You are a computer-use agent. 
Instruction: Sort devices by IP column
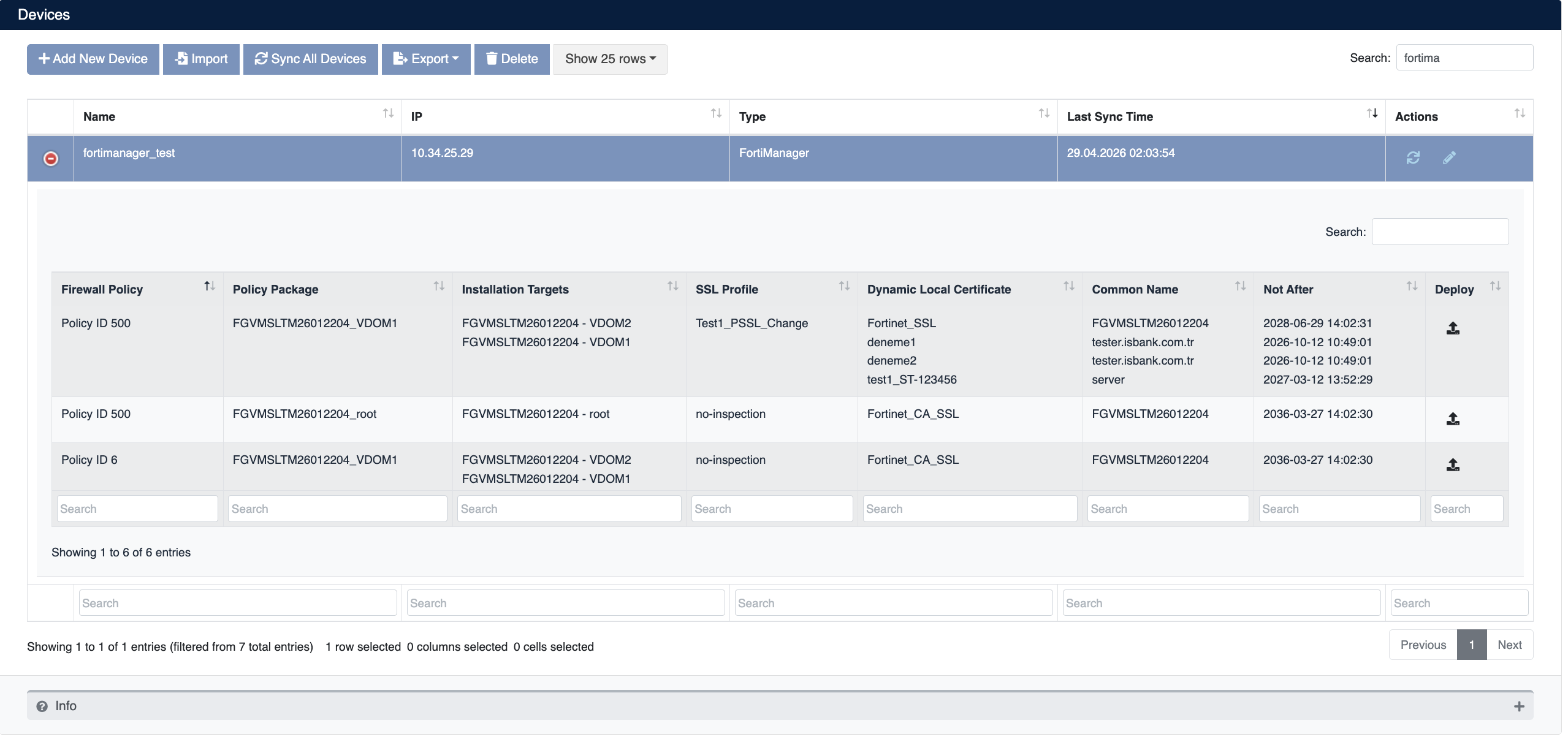coord(716,113)
